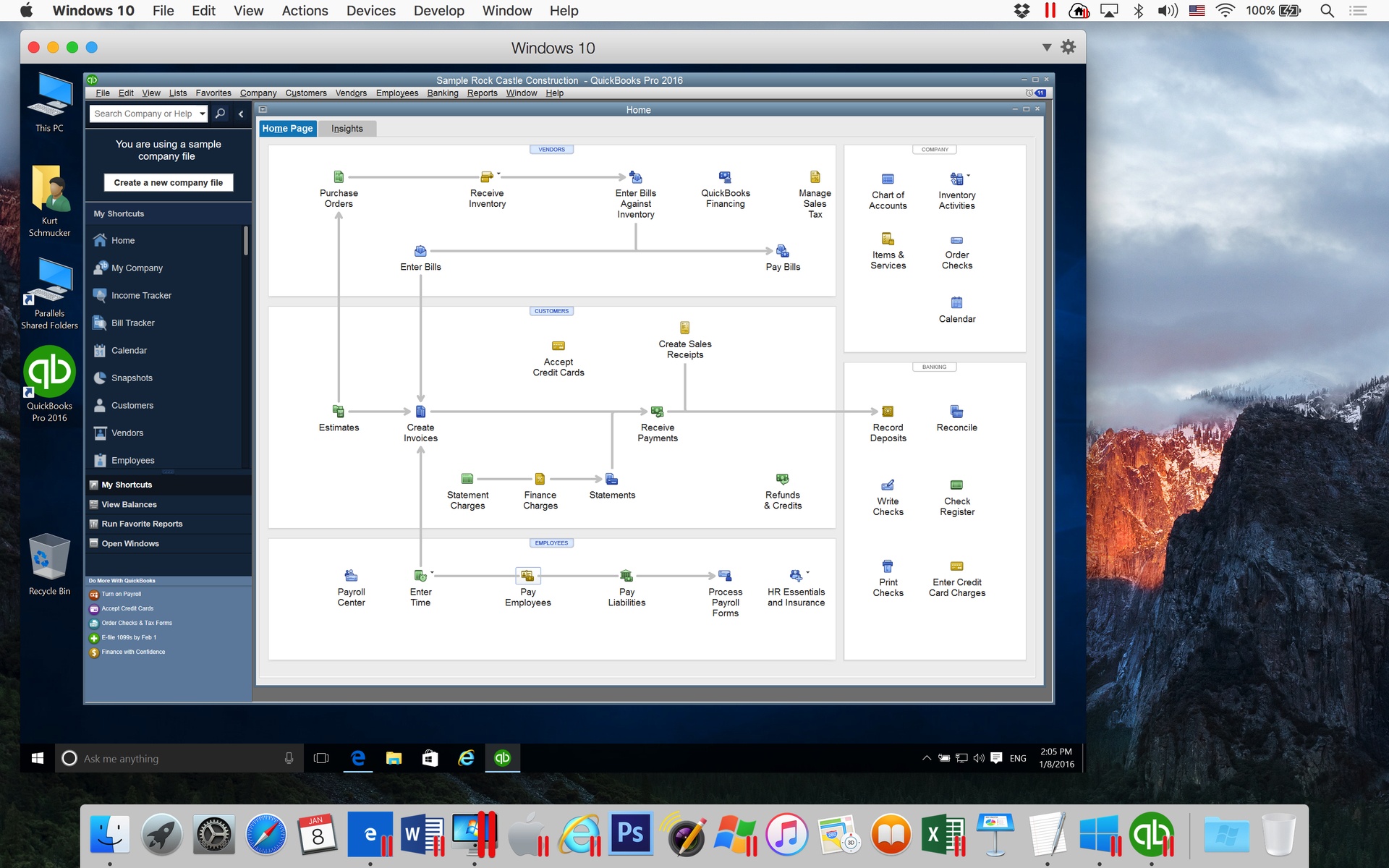
Task: Expand the Inventory Activities dropdown arrow
Action: [x=968, y=176]
